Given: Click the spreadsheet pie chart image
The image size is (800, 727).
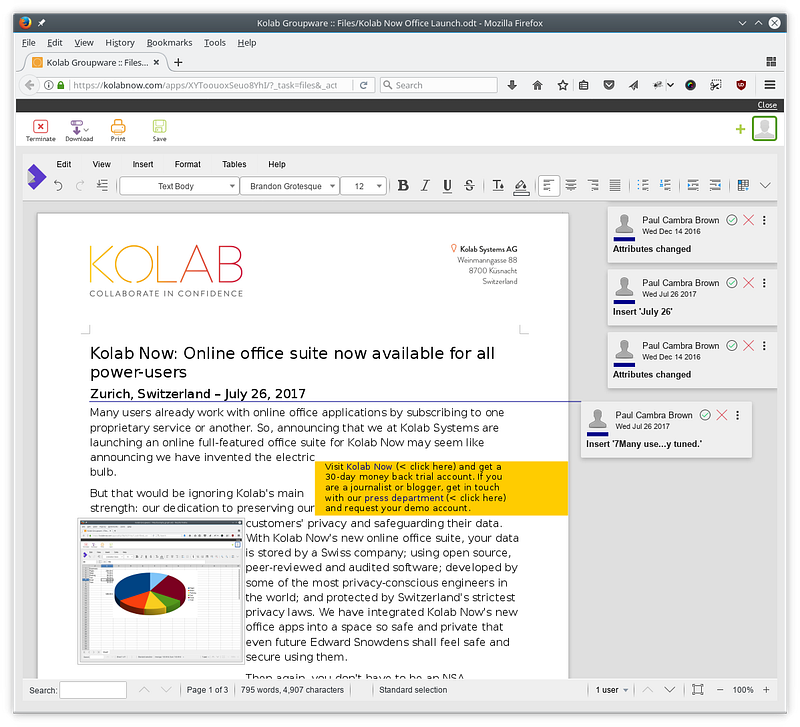Looking at the screenshot, I should [161, 591].
